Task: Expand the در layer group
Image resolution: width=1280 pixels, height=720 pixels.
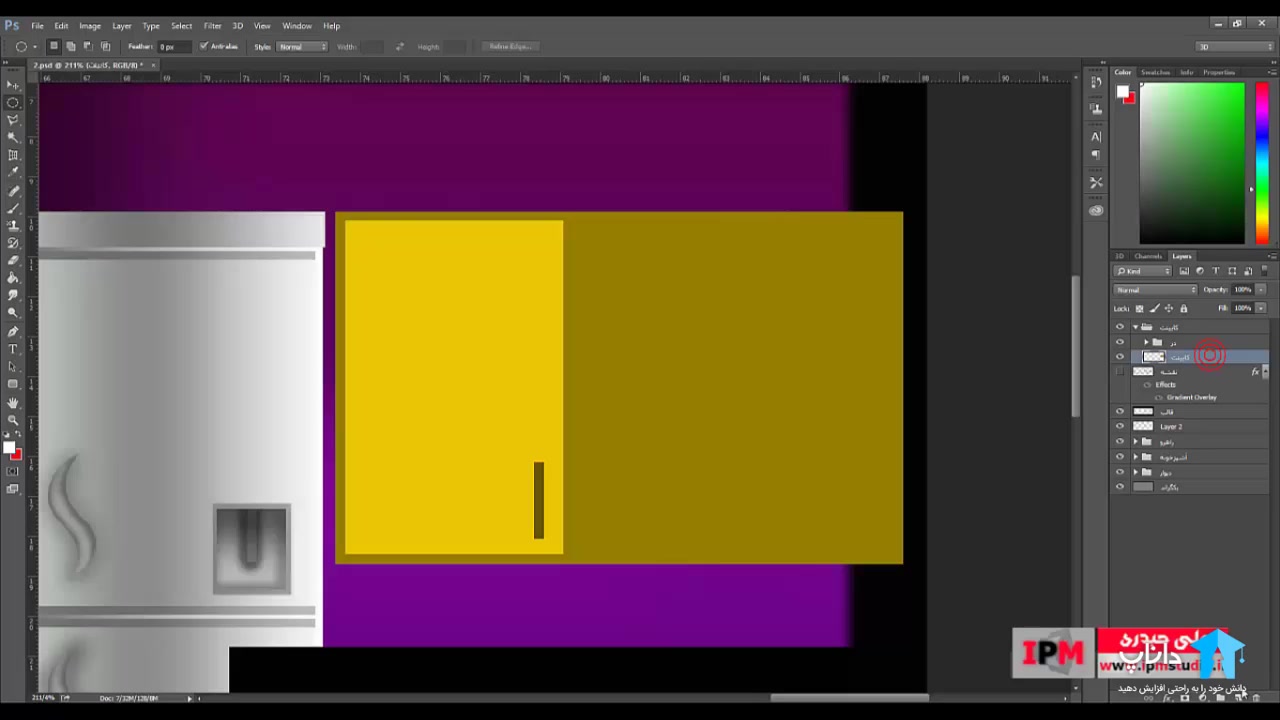Action: point(1146,342)
